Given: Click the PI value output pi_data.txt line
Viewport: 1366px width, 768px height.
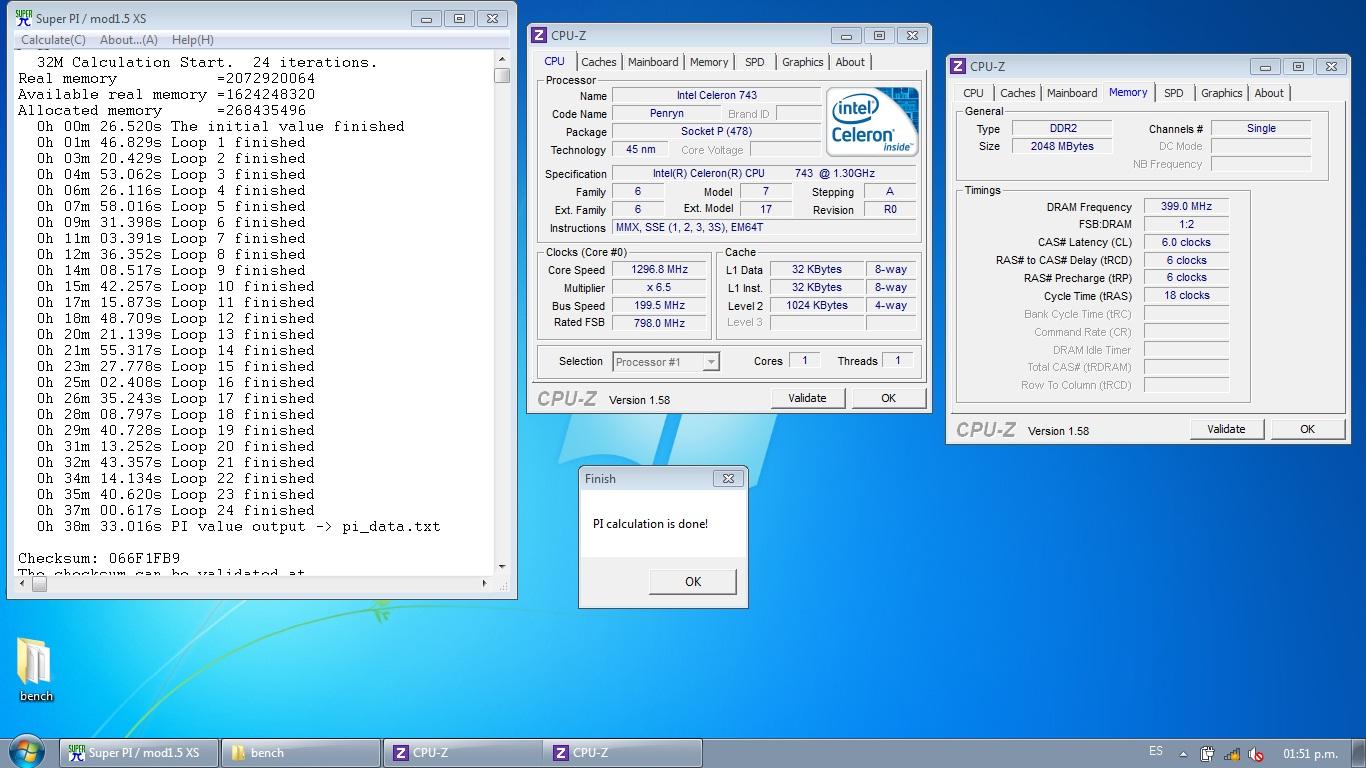Looking at the screenshot, I should (238, 526).
